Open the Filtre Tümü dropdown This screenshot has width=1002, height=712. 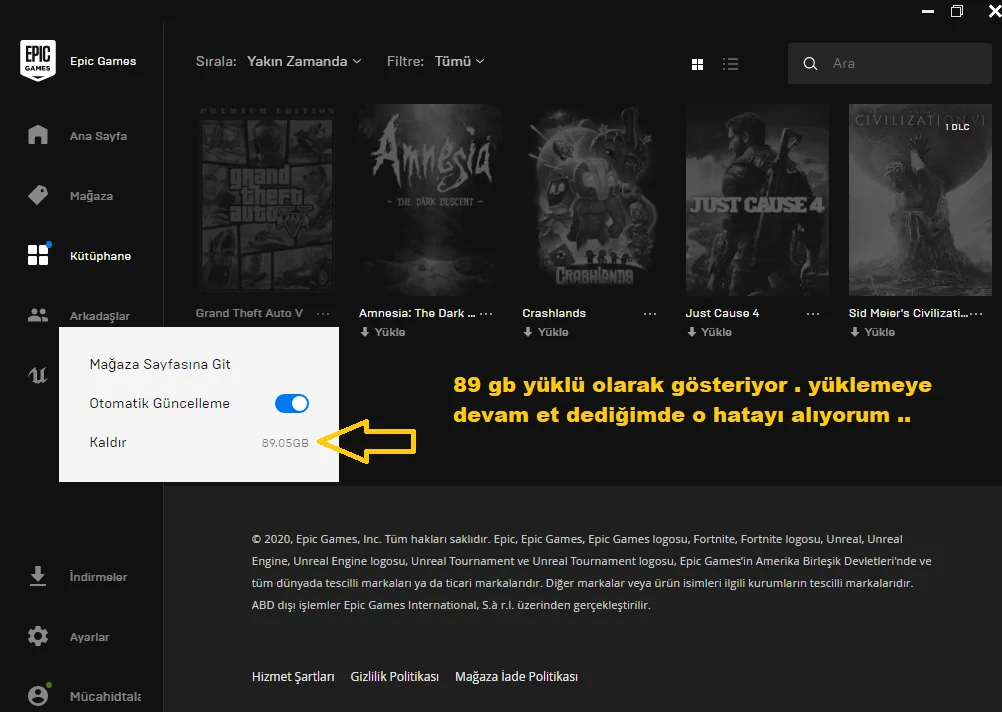click(459, 61)
